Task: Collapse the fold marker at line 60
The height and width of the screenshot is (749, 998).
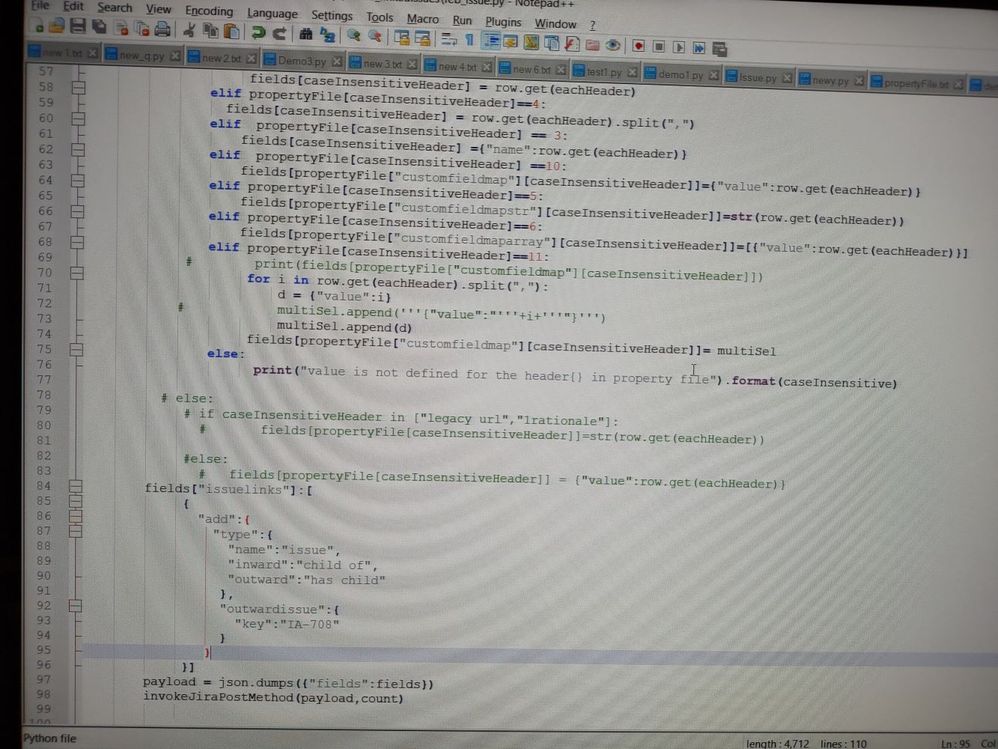Action: coord(78,118)
